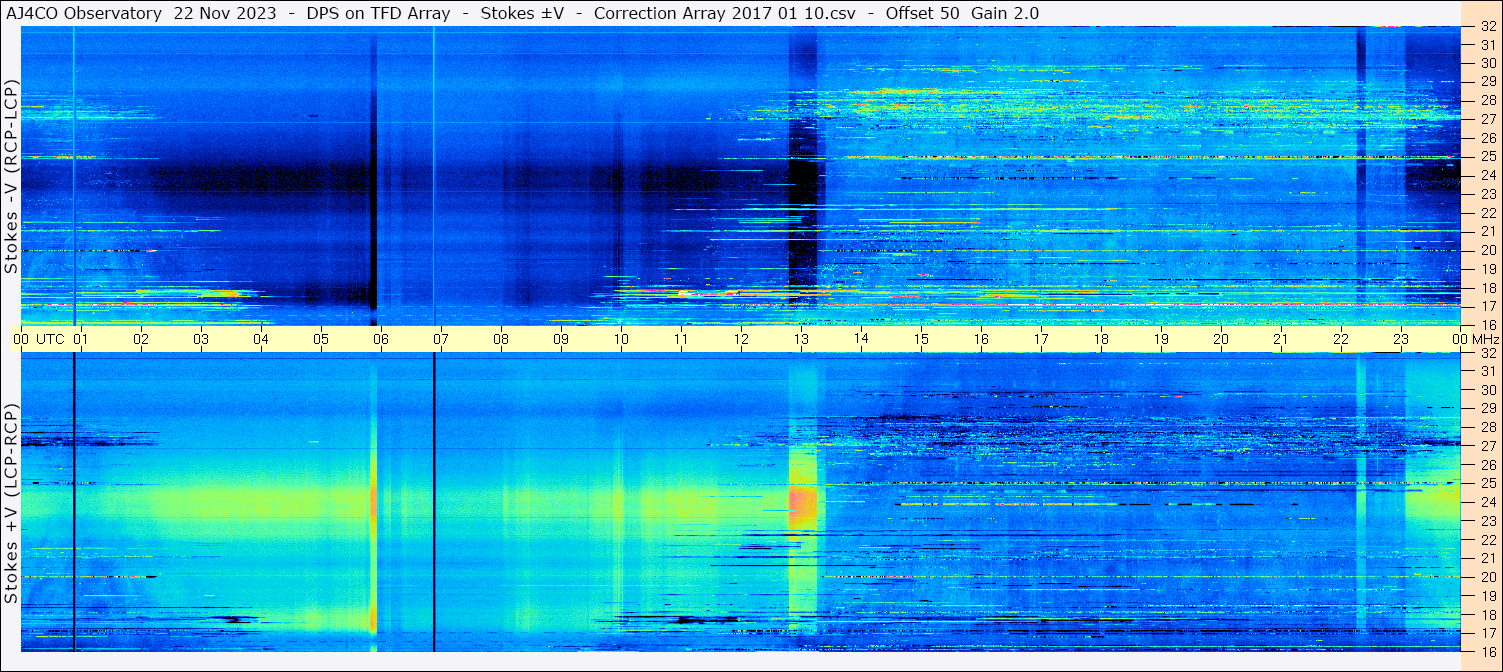Select hour 13 on the UTC time axis
The image size is (1503, 672).
tap(801, 339)
